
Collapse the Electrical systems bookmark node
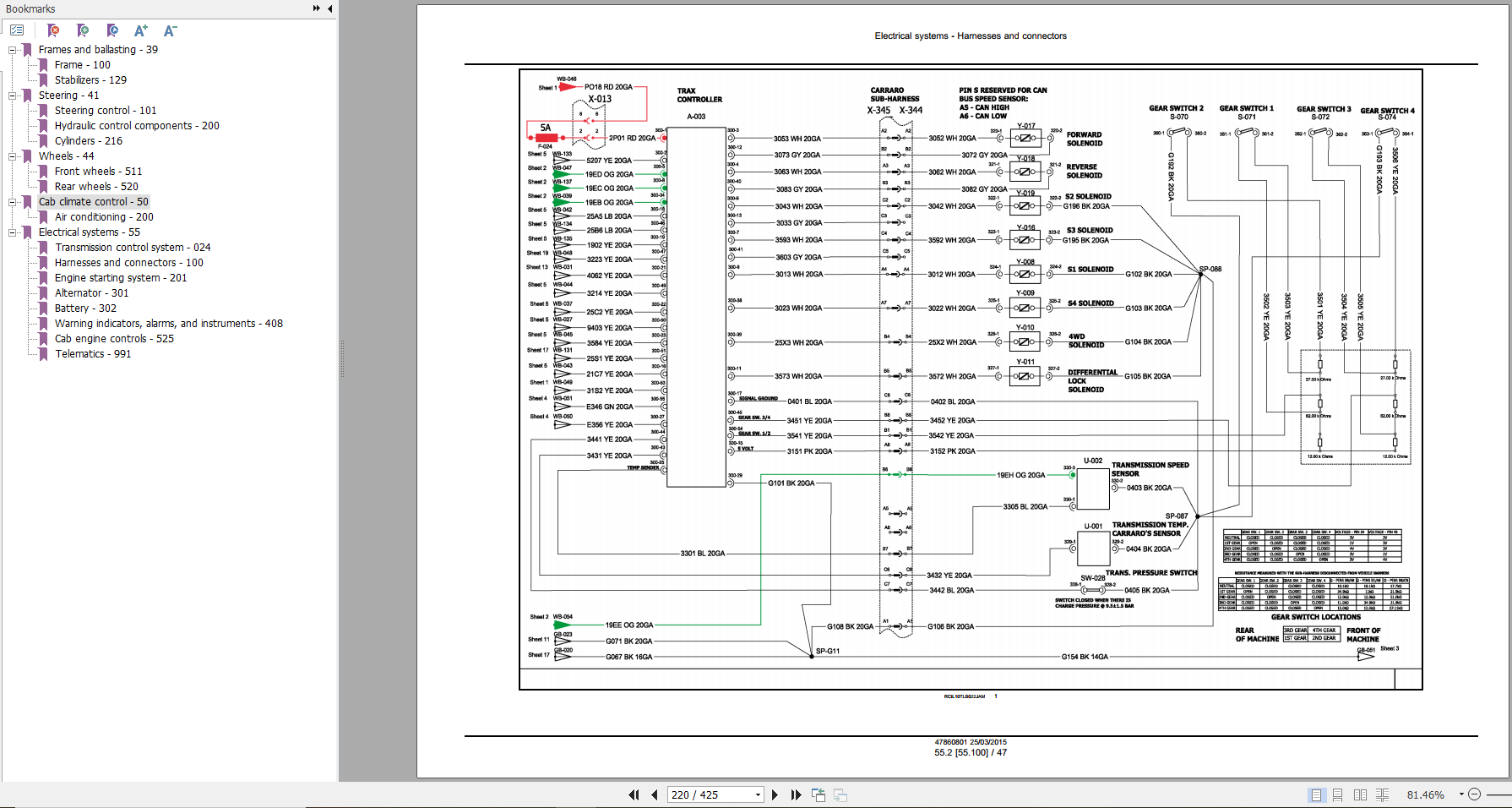pyautogui.click(x=13, y=232)
